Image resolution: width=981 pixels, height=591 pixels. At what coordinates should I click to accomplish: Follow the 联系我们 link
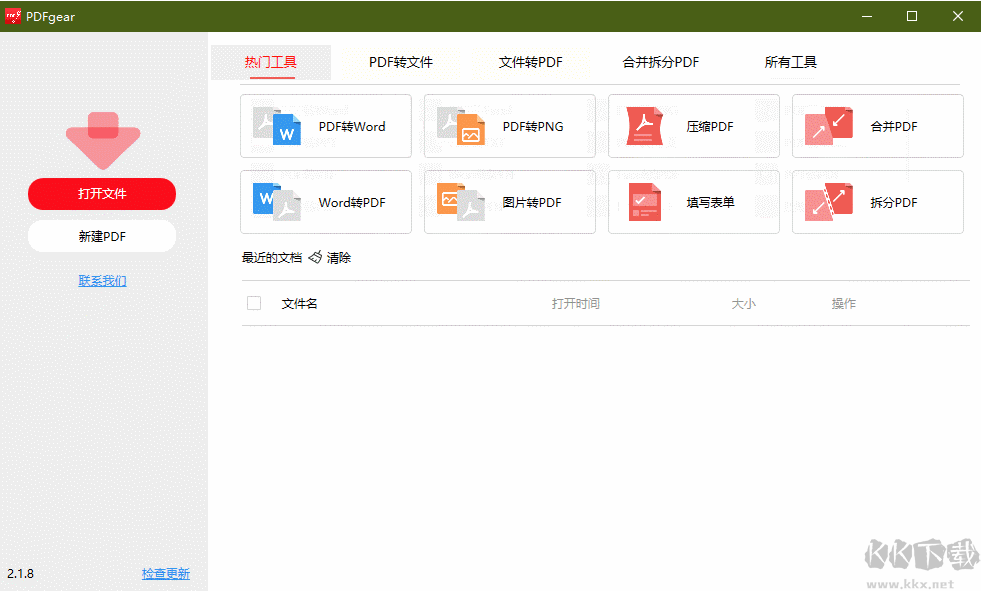pyautogui.click(x=102, y=281)
